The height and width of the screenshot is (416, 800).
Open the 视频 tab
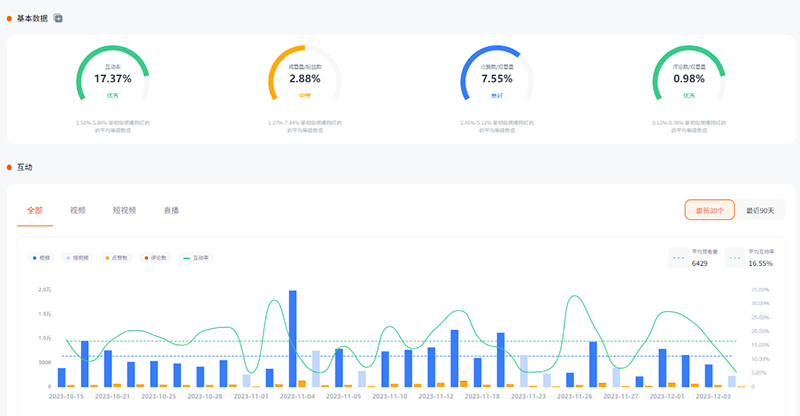pos(77,211)
